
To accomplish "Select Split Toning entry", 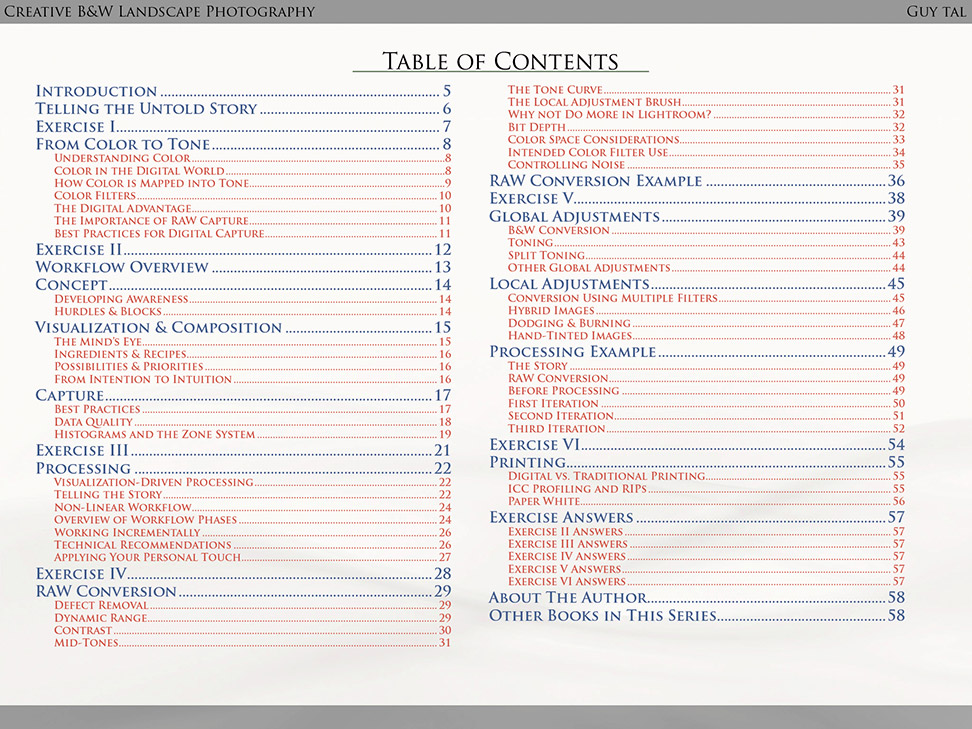I will [706, 255].
